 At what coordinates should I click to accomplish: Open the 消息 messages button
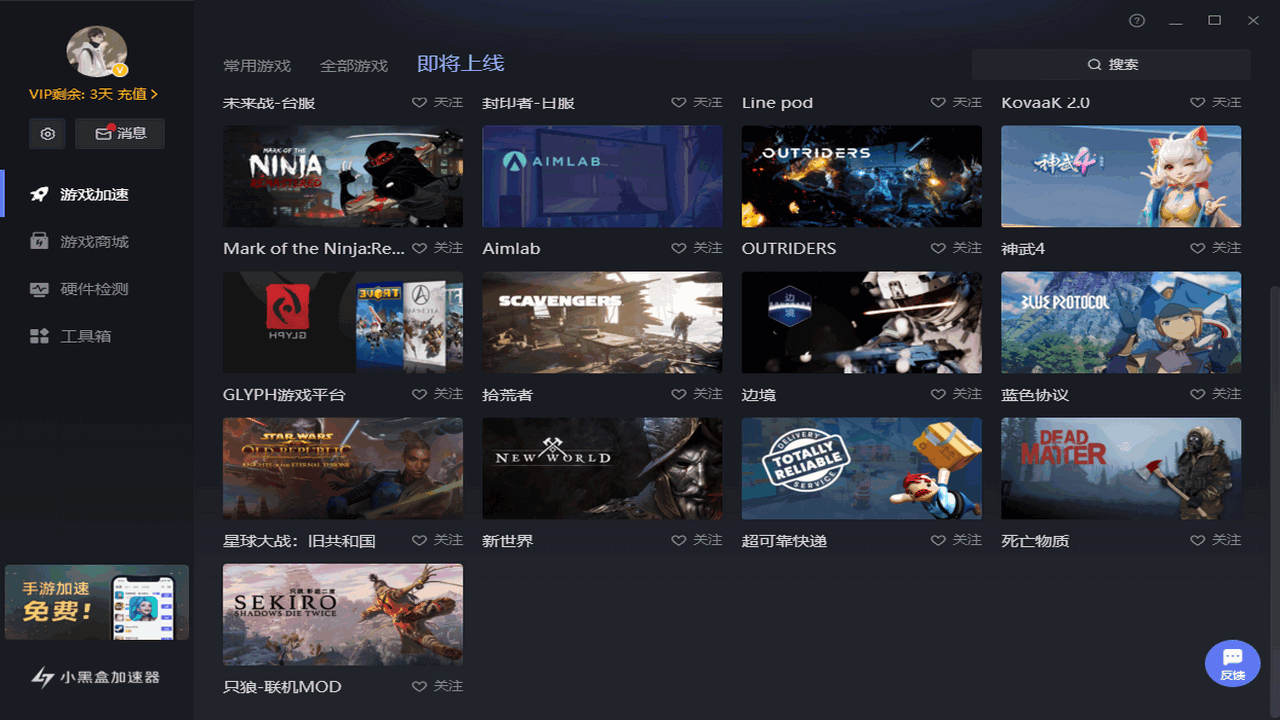(x=120, y=134)
